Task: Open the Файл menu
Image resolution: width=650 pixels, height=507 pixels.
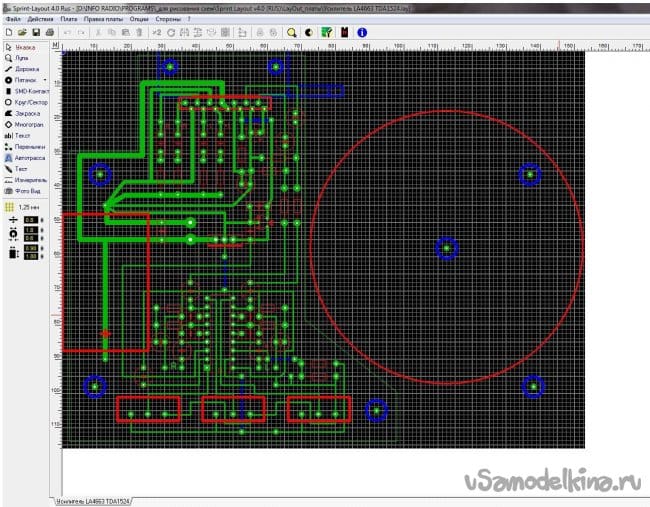Action: (x=12, y=19)
